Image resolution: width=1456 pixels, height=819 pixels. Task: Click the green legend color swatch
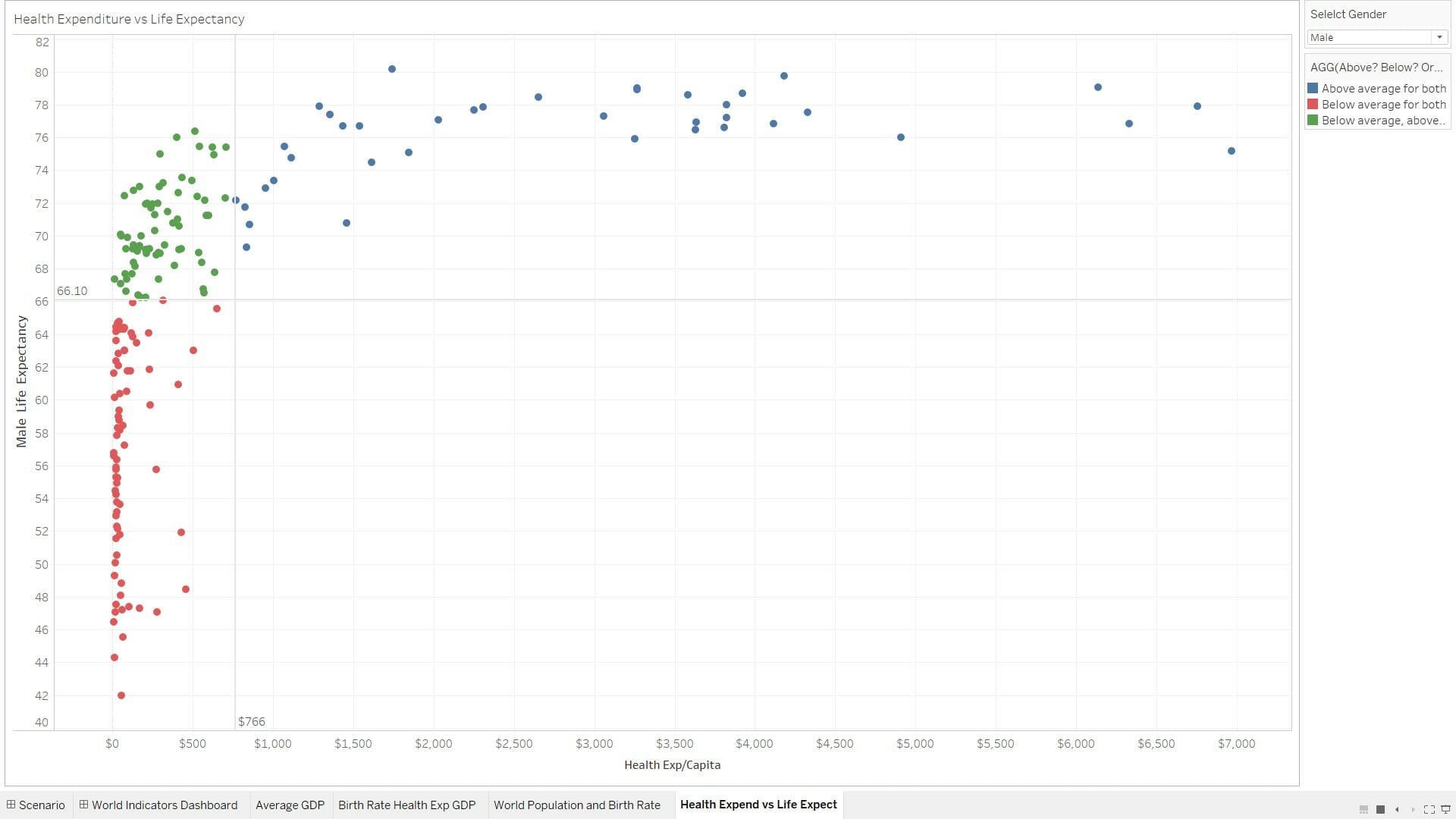pyautogui.click(x=1315, y=120)
